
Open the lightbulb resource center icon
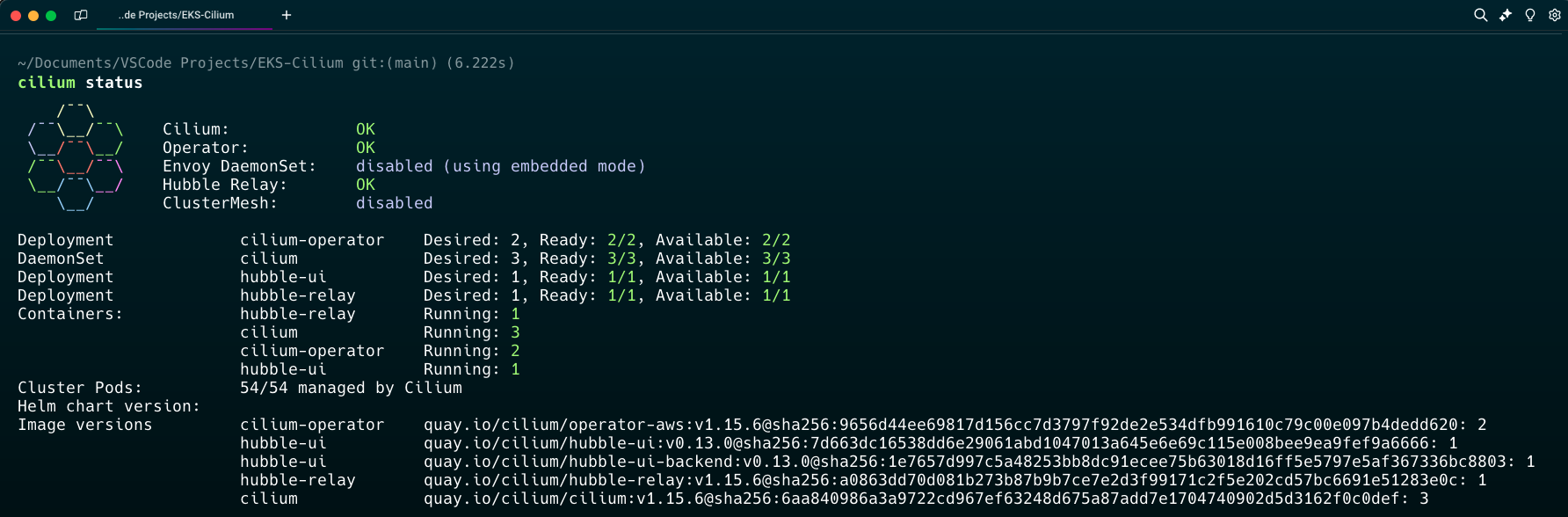tap(1530, 15)
